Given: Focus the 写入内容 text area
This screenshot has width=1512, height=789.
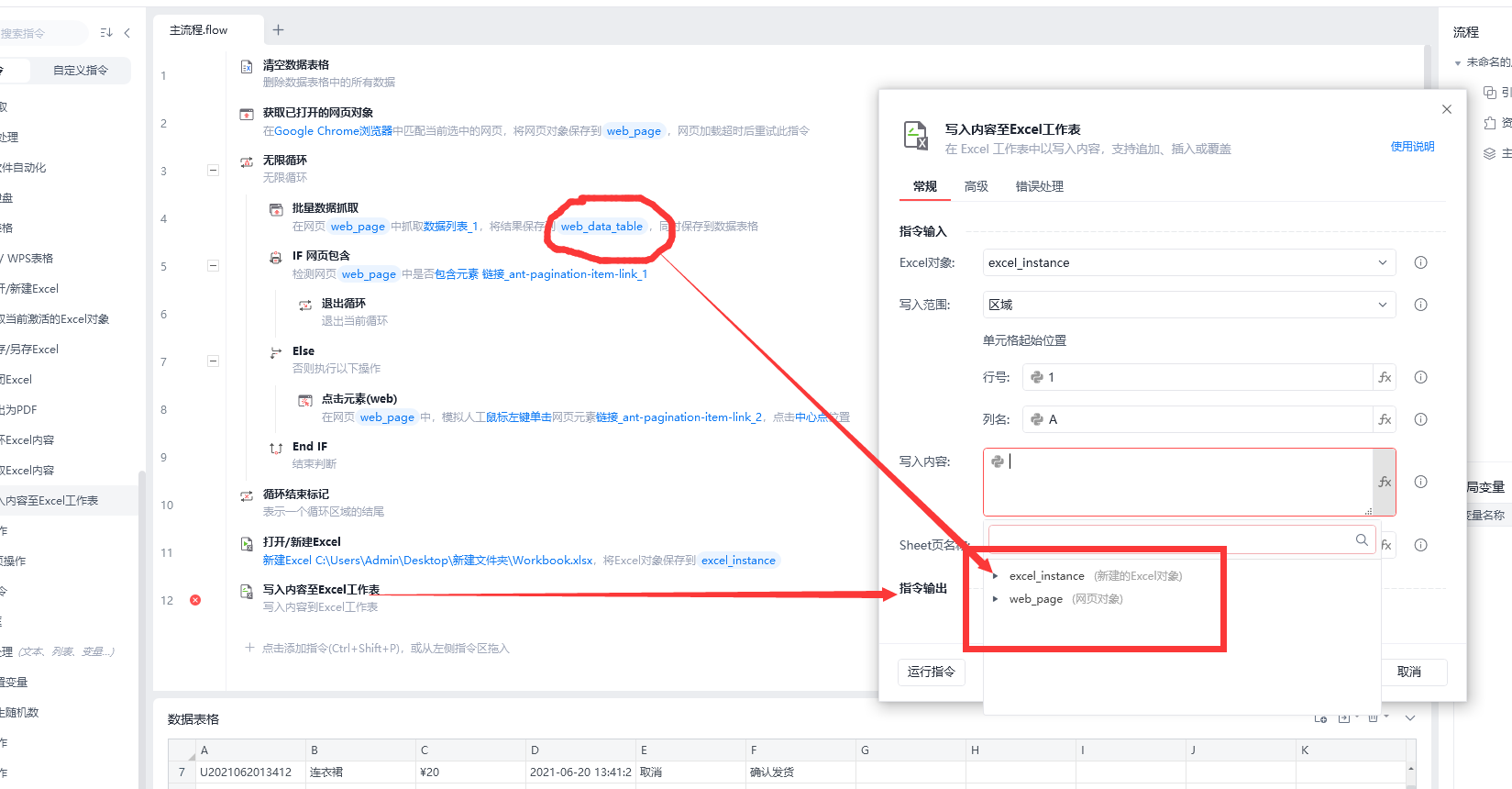Looking at the screenshot, I should point(1178,482).
